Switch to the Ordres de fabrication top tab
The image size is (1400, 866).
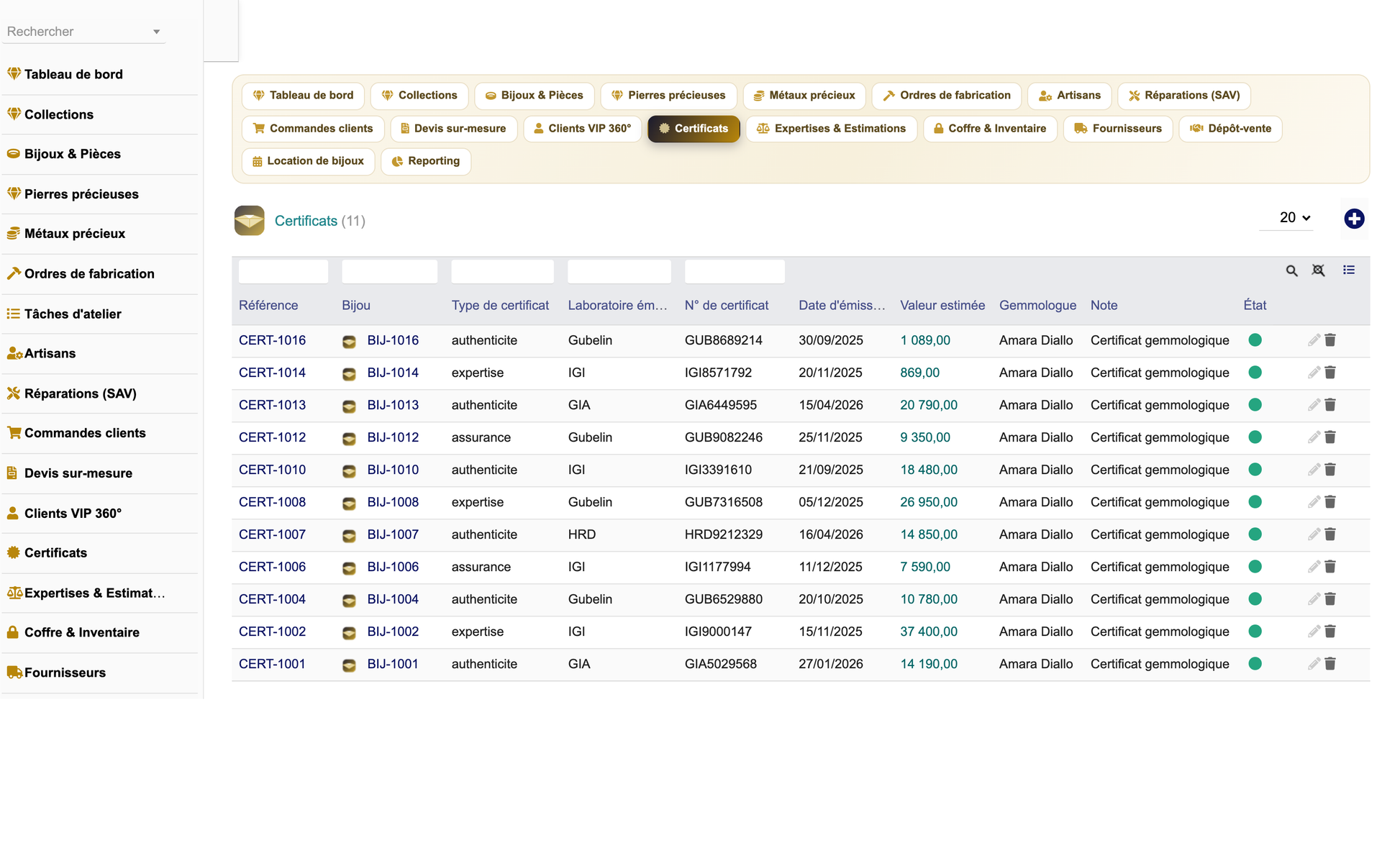point(947,96)
